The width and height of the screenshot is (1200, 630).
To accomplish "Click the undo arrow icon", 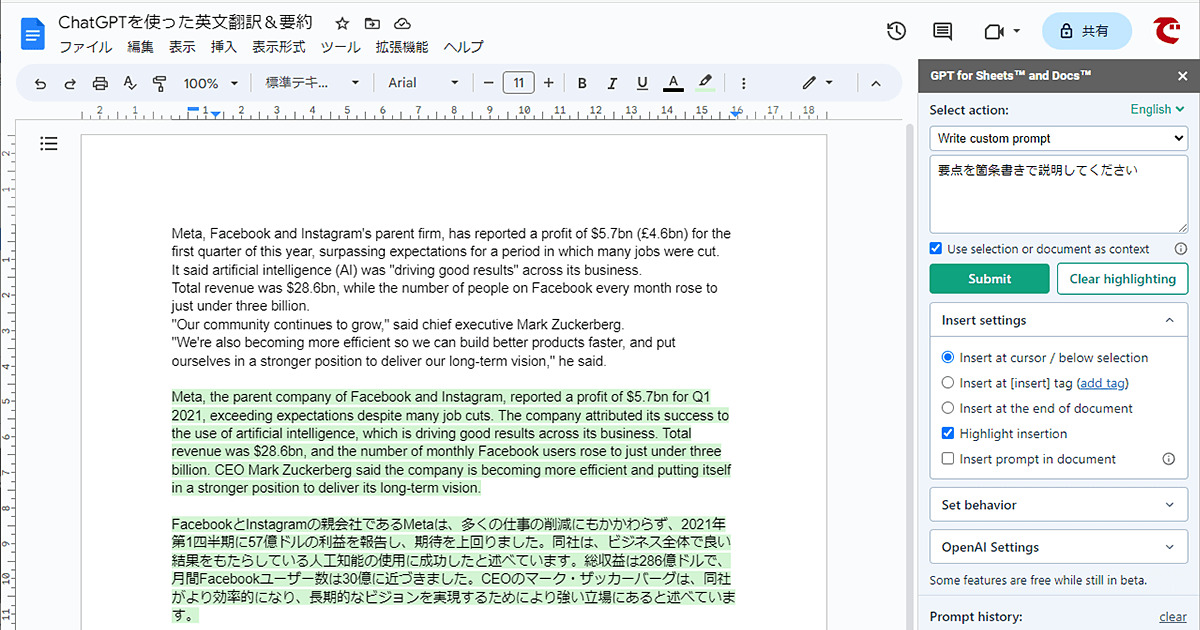I will click(40, 84).
